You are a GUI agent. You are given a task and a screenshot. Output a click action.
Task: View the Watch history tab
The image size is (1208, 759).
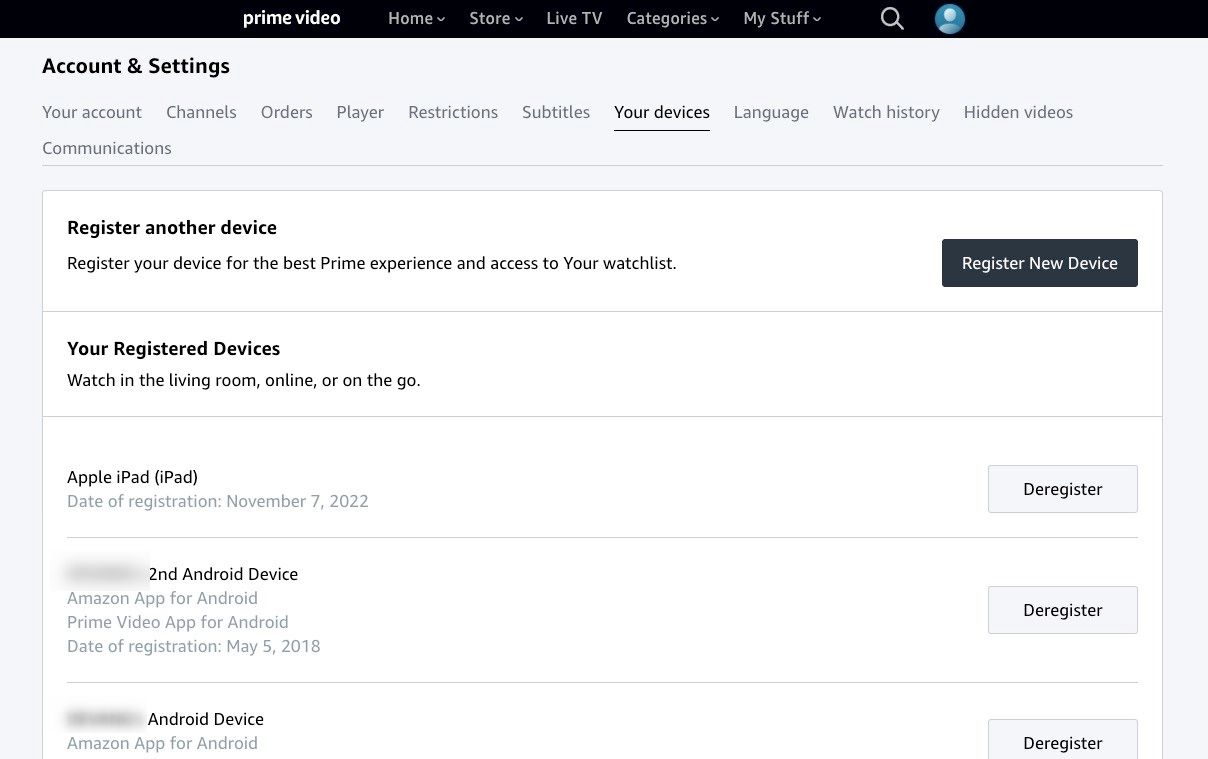coord(886,112)
